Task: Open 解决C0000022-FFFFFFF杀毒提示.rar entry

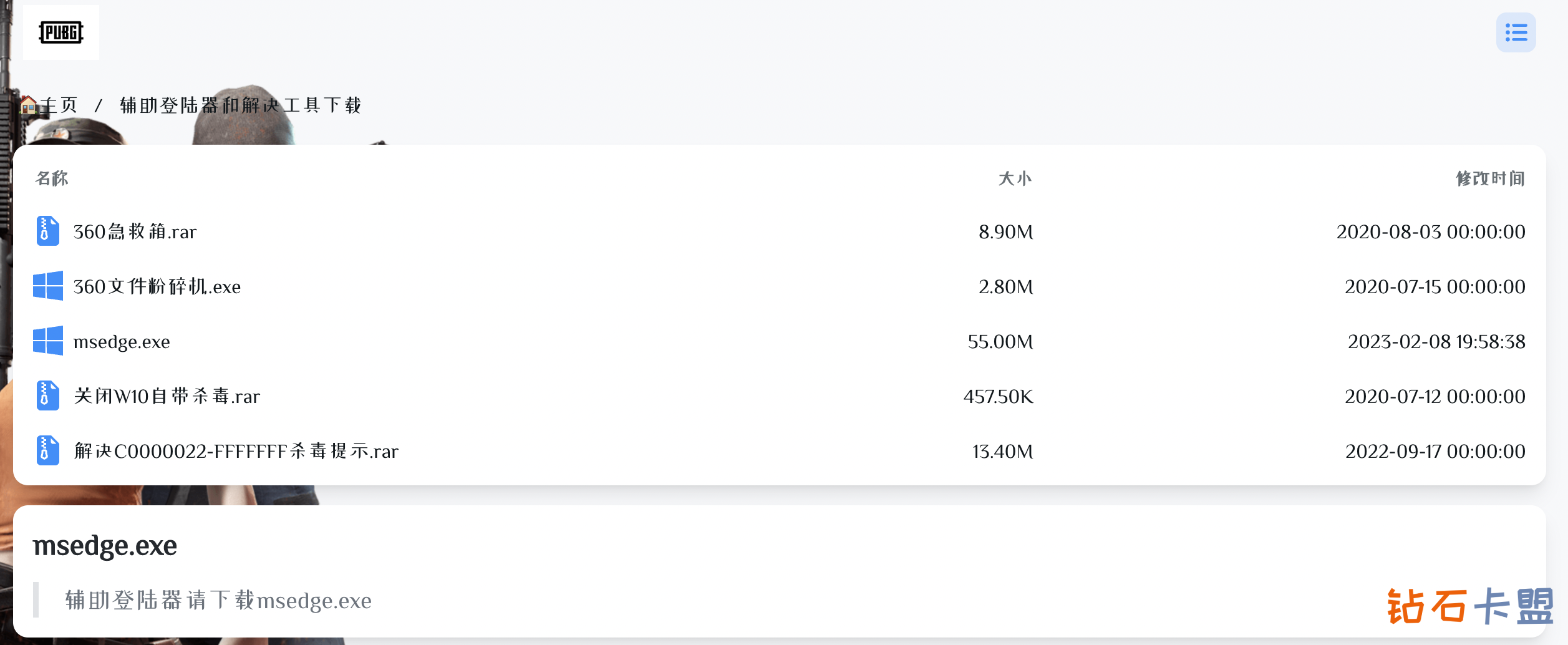Action: [236, 452]
